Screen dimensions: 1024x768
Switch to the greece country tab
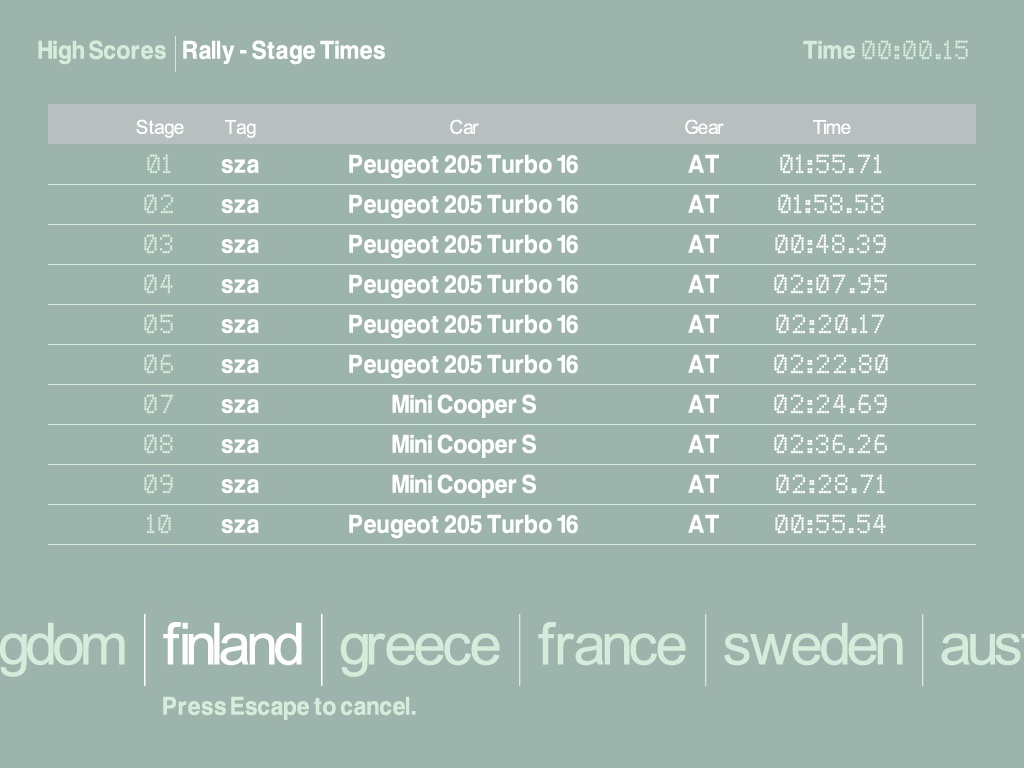tap(420, 646)
